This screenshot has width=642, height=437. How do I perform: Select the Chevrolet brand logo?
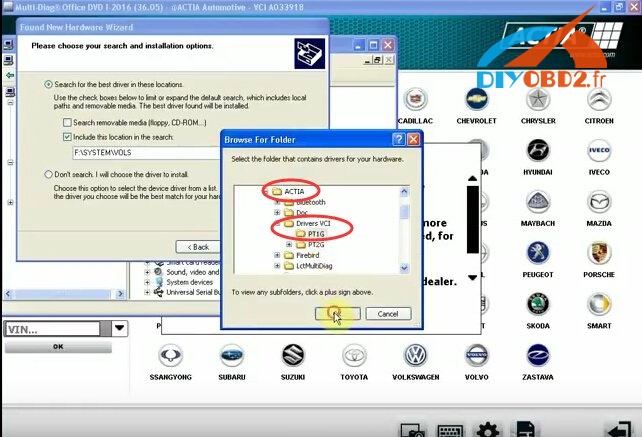[x=476, y=101]
